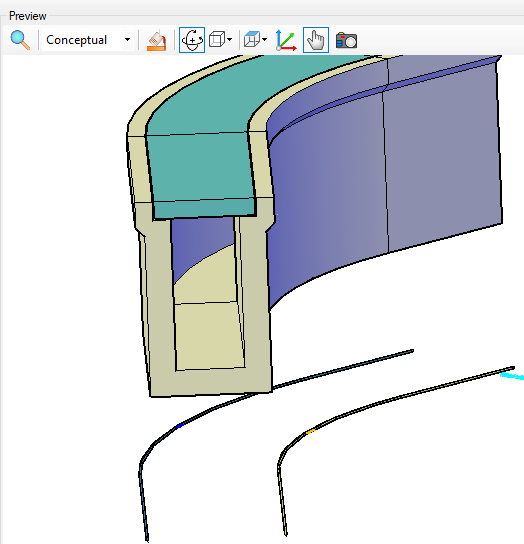
Task: Open the shaded box icon's dropdown arrow
Action: coord(264,40)
